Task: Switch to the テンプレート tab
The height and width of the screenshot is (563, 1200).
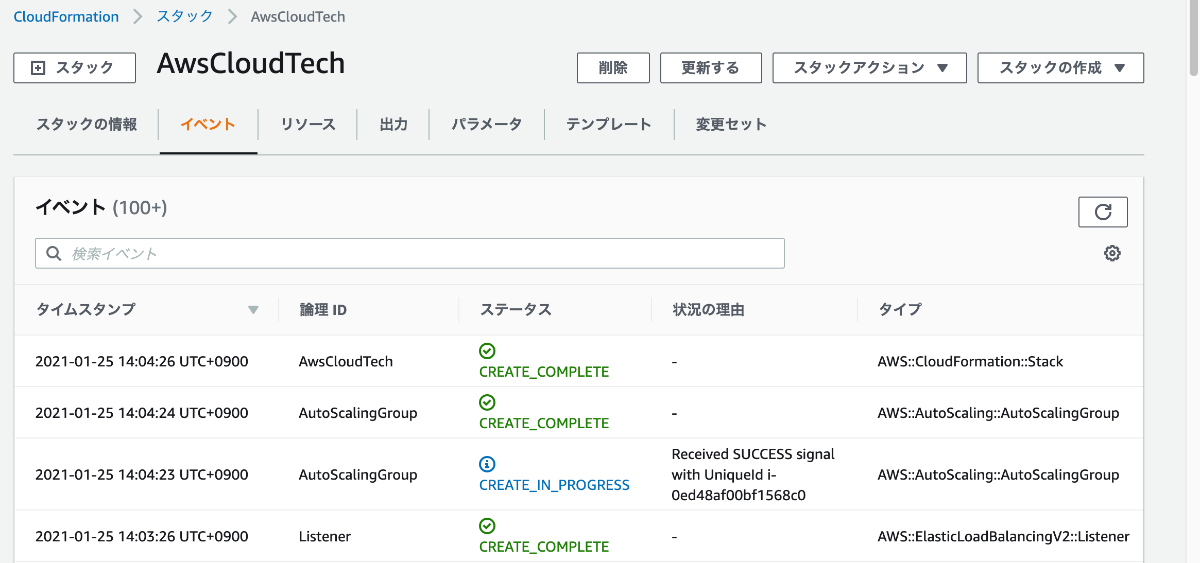Action: [608, 125]
